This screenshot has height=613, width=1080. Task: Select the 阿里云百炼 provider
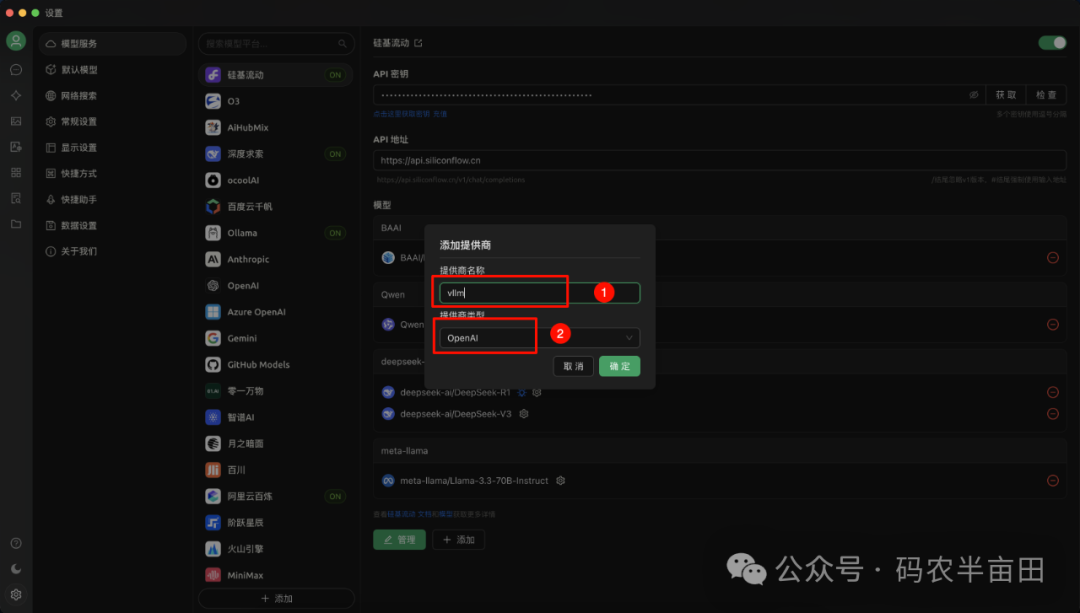point(276,496)
